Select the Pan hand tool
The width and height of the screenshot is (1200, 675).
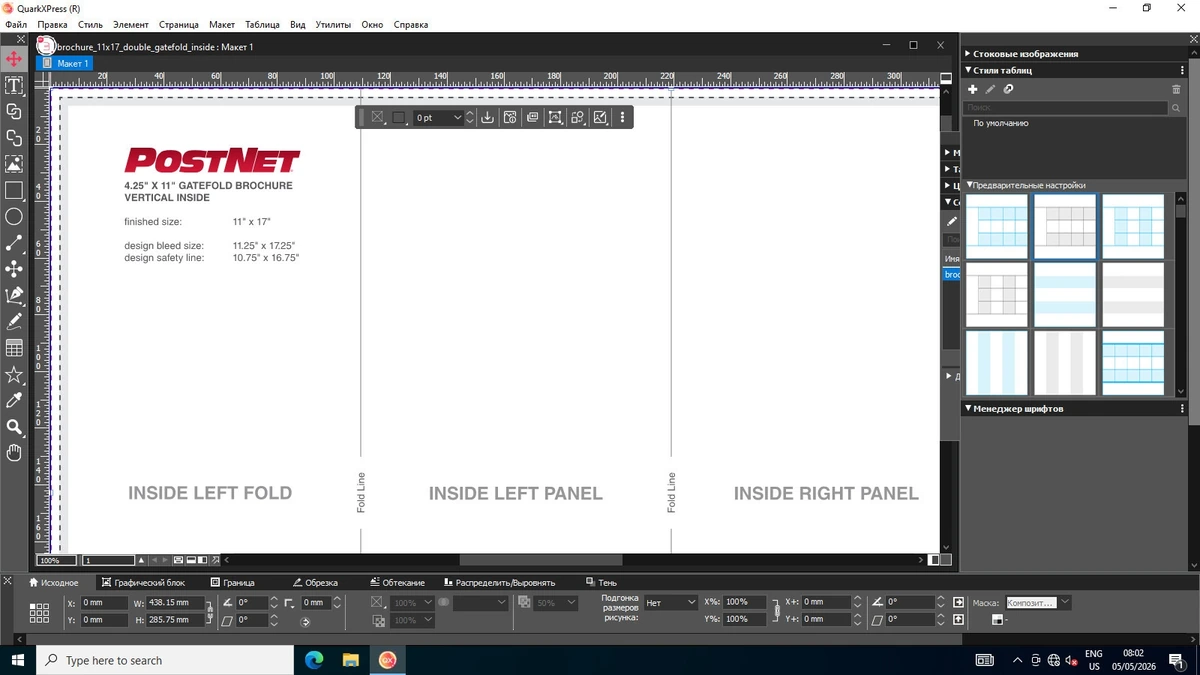14,453
